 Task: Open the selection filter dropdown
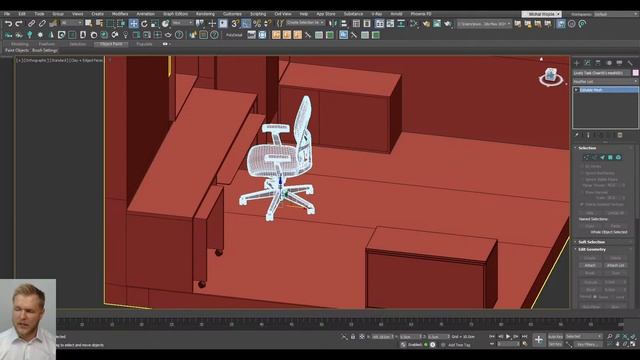pos(71,23)
